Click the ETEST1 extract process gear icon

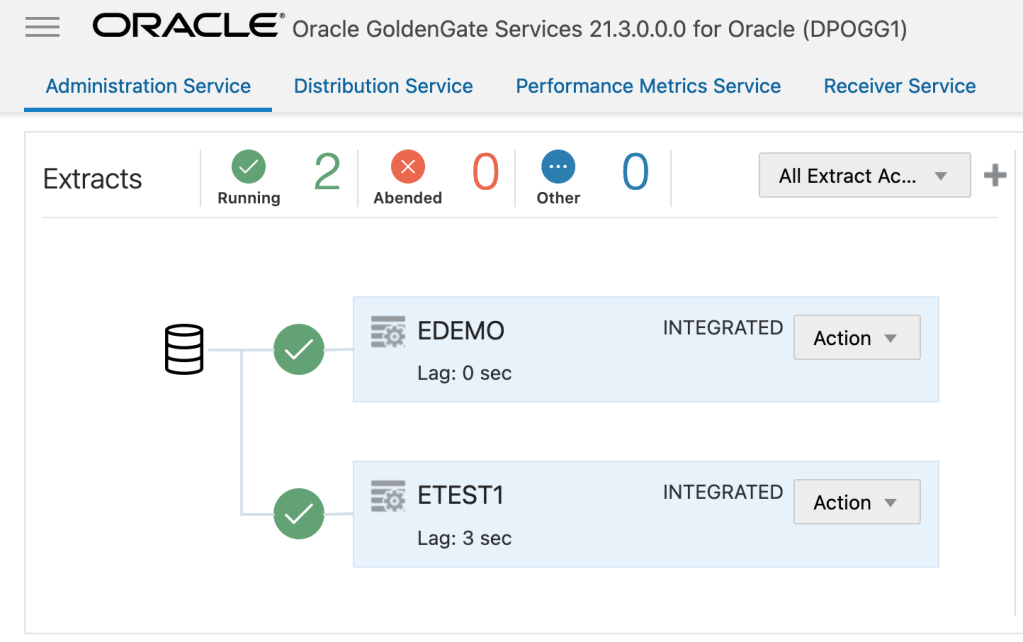tap(388, 496)
